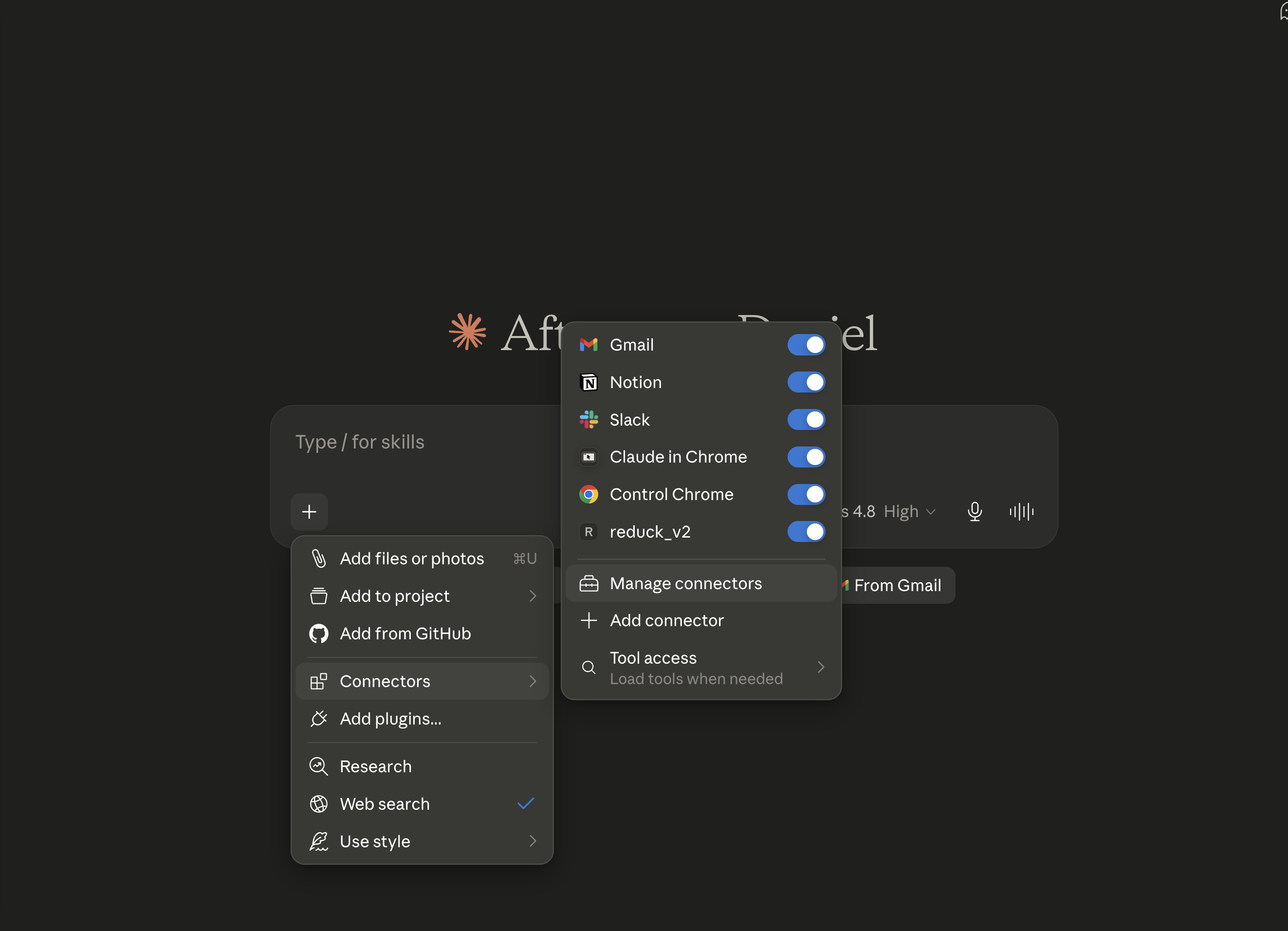
Task: Click the Slack connector name
Action: [x=629, y=420]
